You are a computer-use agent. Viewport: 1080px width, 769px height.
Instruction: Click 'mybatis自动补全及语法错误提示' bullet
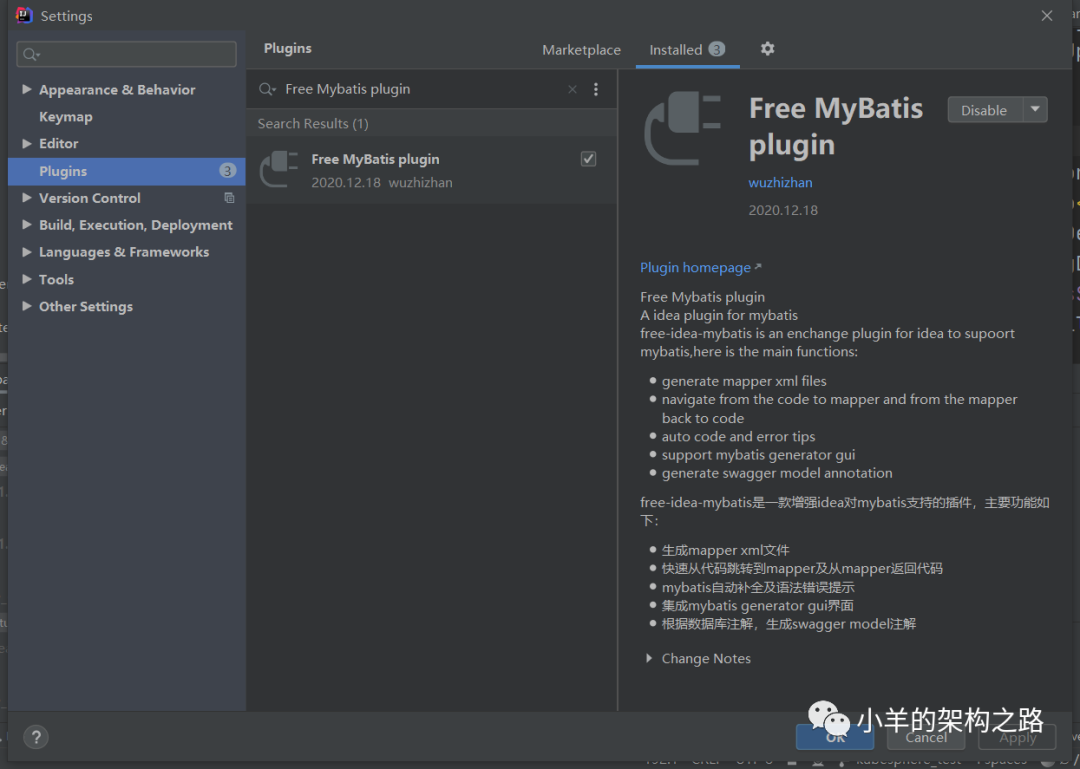pos(758,587)
